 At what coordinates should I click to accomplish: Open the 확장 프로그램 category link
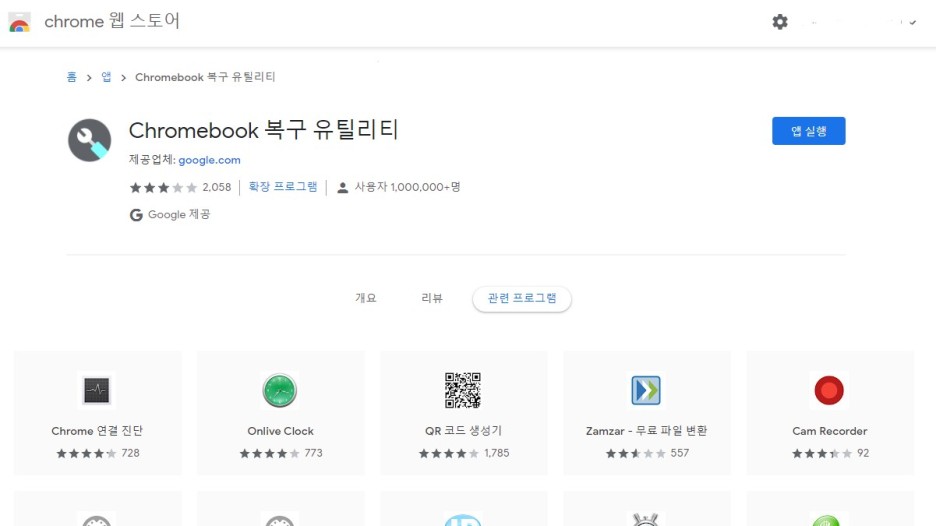click(x=283, y=187)
